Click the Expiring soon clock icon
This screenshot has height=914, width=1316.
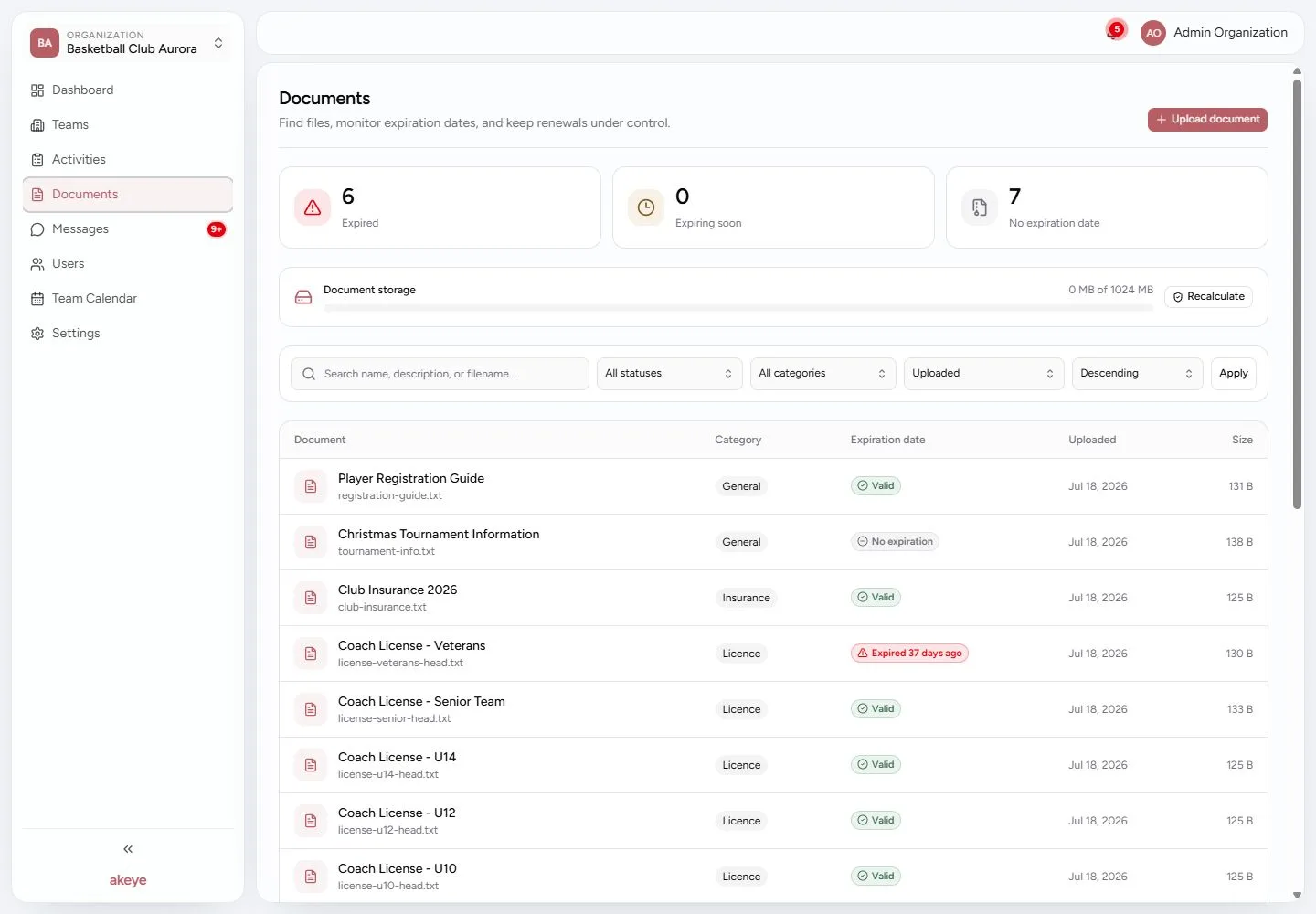click(646, 207)
